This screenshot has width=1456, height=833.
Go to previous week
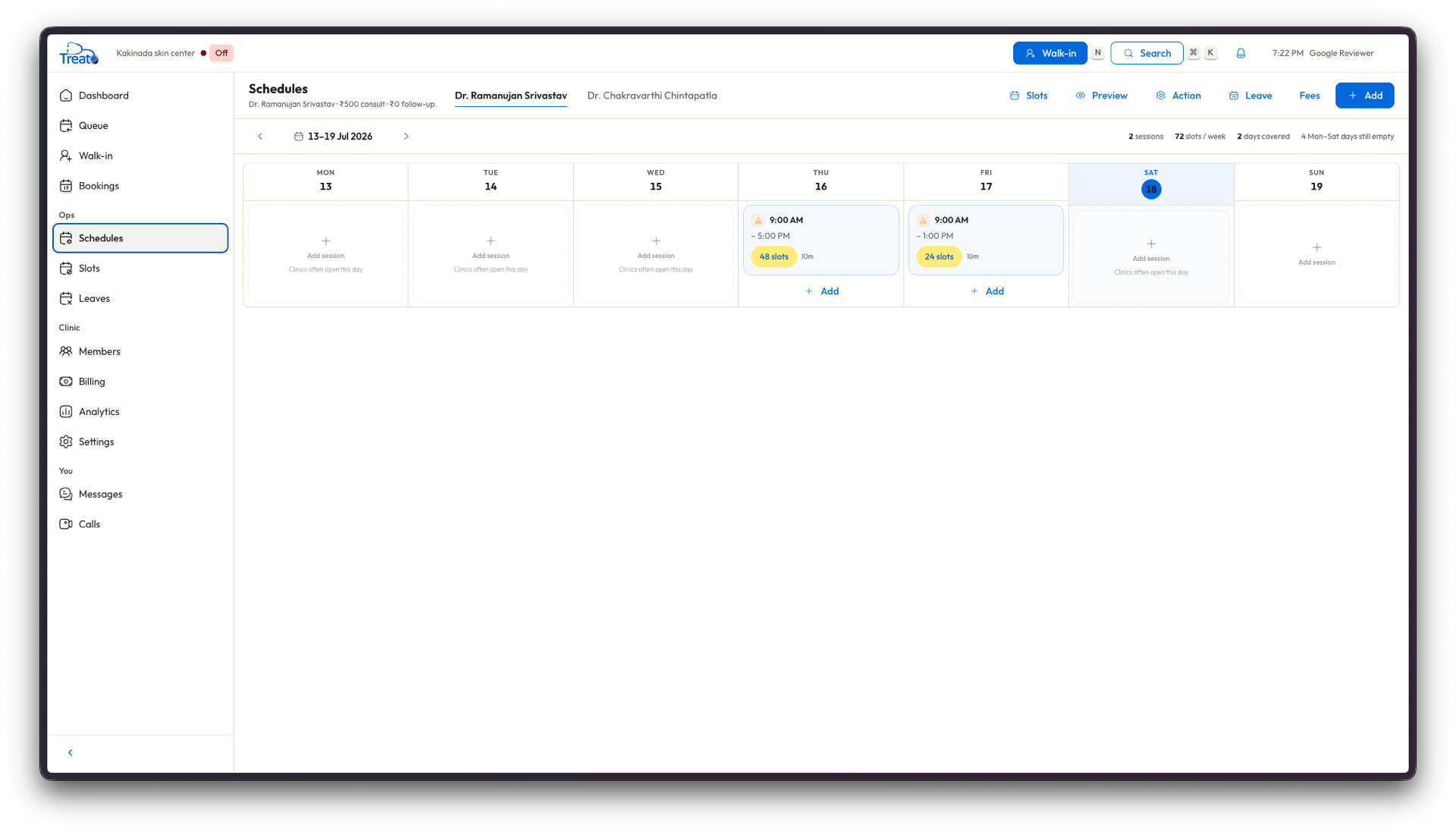(x=260, y=137)
